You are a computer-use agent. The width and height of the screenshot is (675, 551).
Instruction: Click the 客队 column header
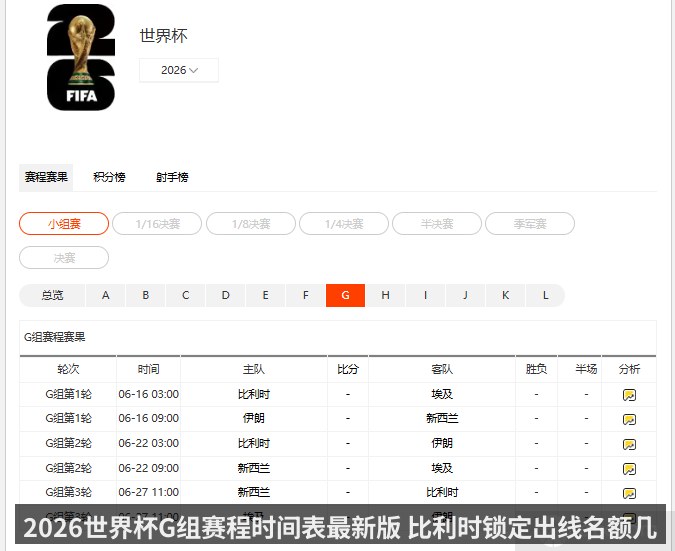point(442,369)
